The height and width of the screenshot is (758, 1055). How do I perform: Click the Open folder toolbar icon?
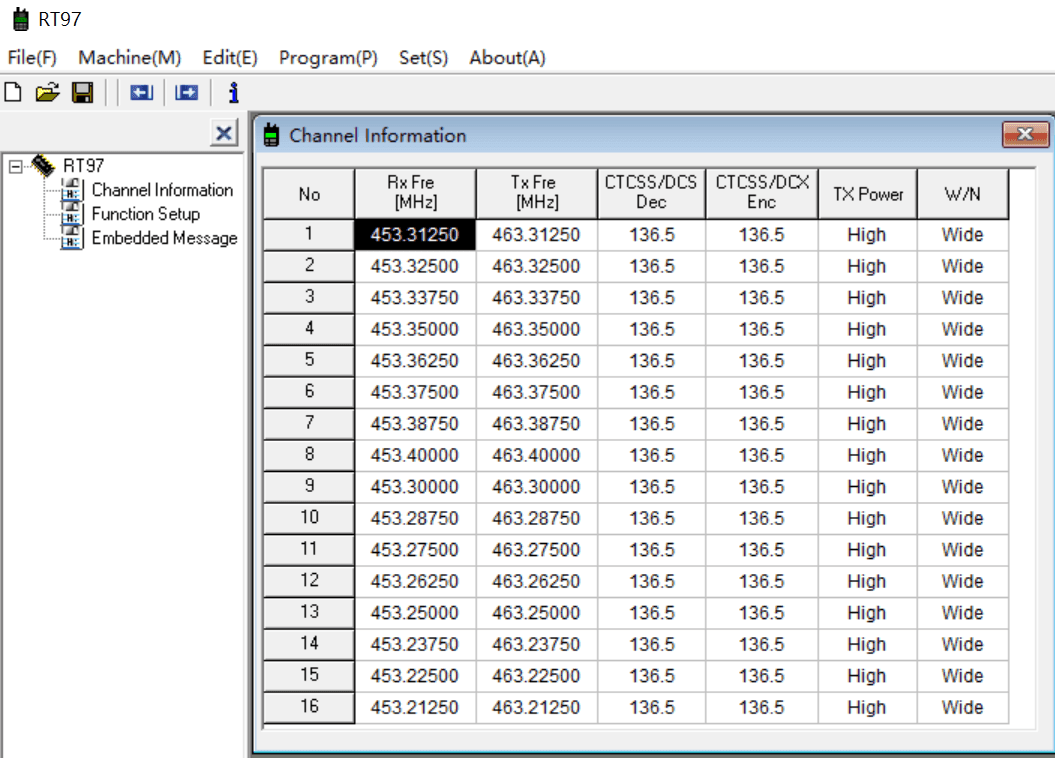47,93
